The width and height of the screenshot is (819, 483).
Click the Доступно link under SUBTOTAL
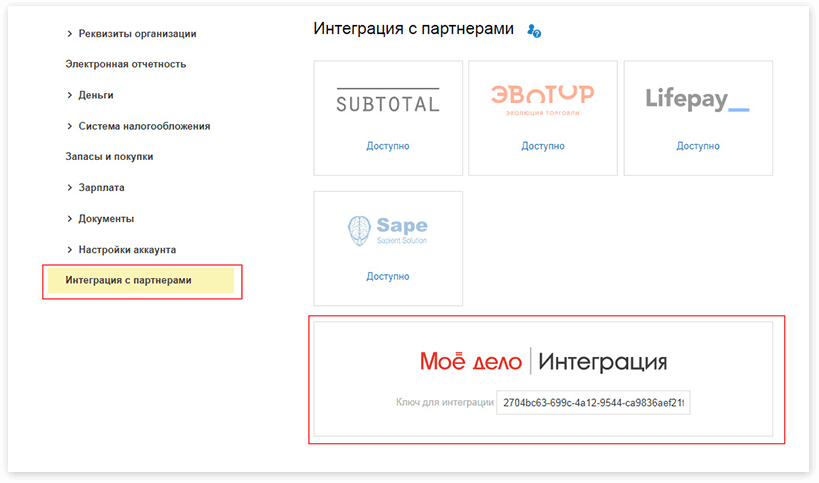[387, 146]
